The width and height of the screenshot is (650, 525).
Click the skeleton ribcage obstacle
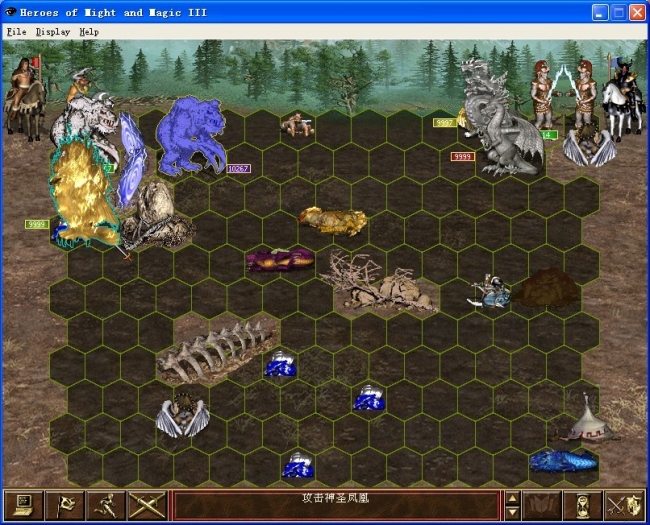[218, 352]
